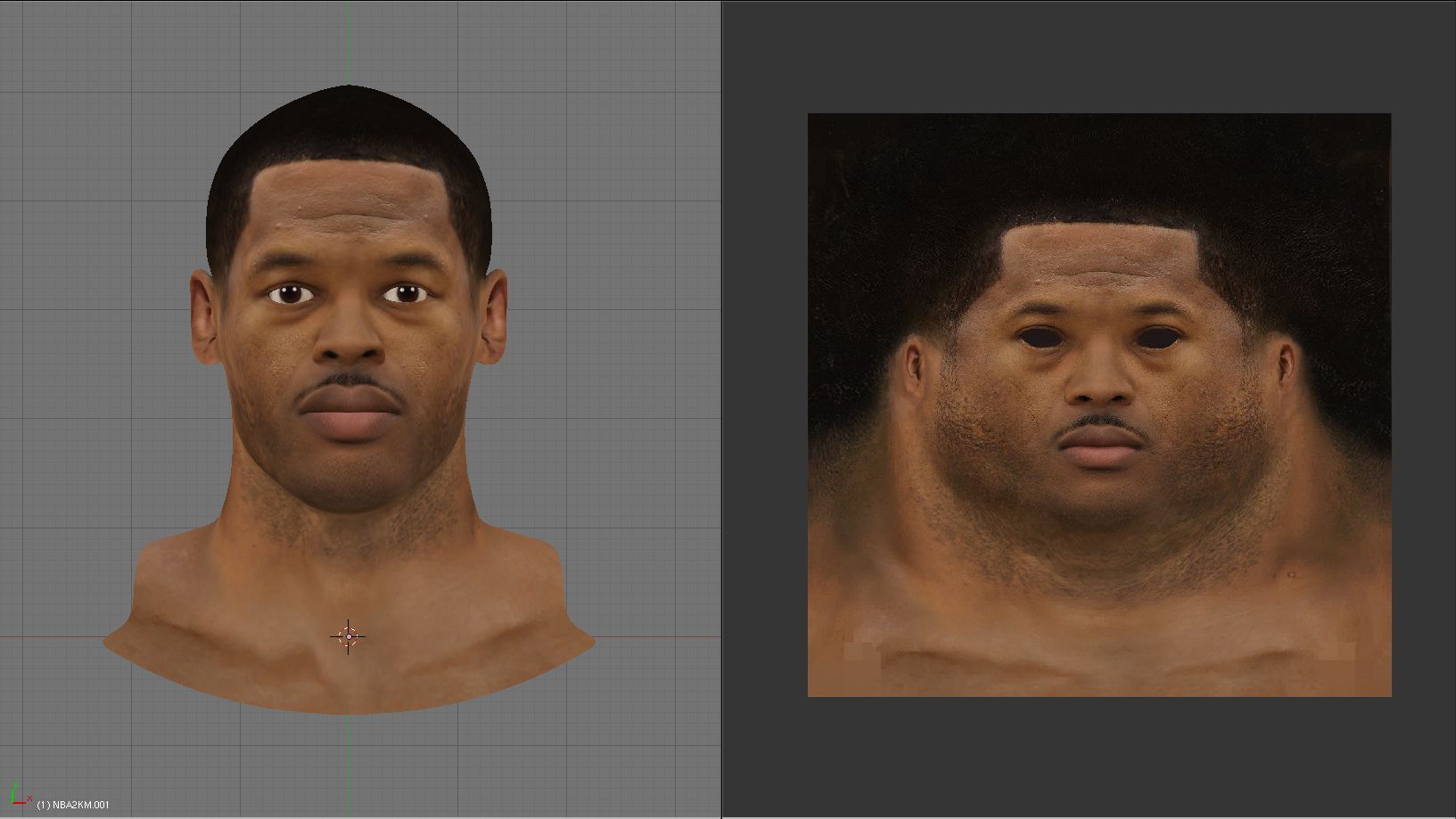The width and height of the screenshot is (1456, 819).
Task: Click the left black eye socket in the texture image
Action: pos(1041,339)
